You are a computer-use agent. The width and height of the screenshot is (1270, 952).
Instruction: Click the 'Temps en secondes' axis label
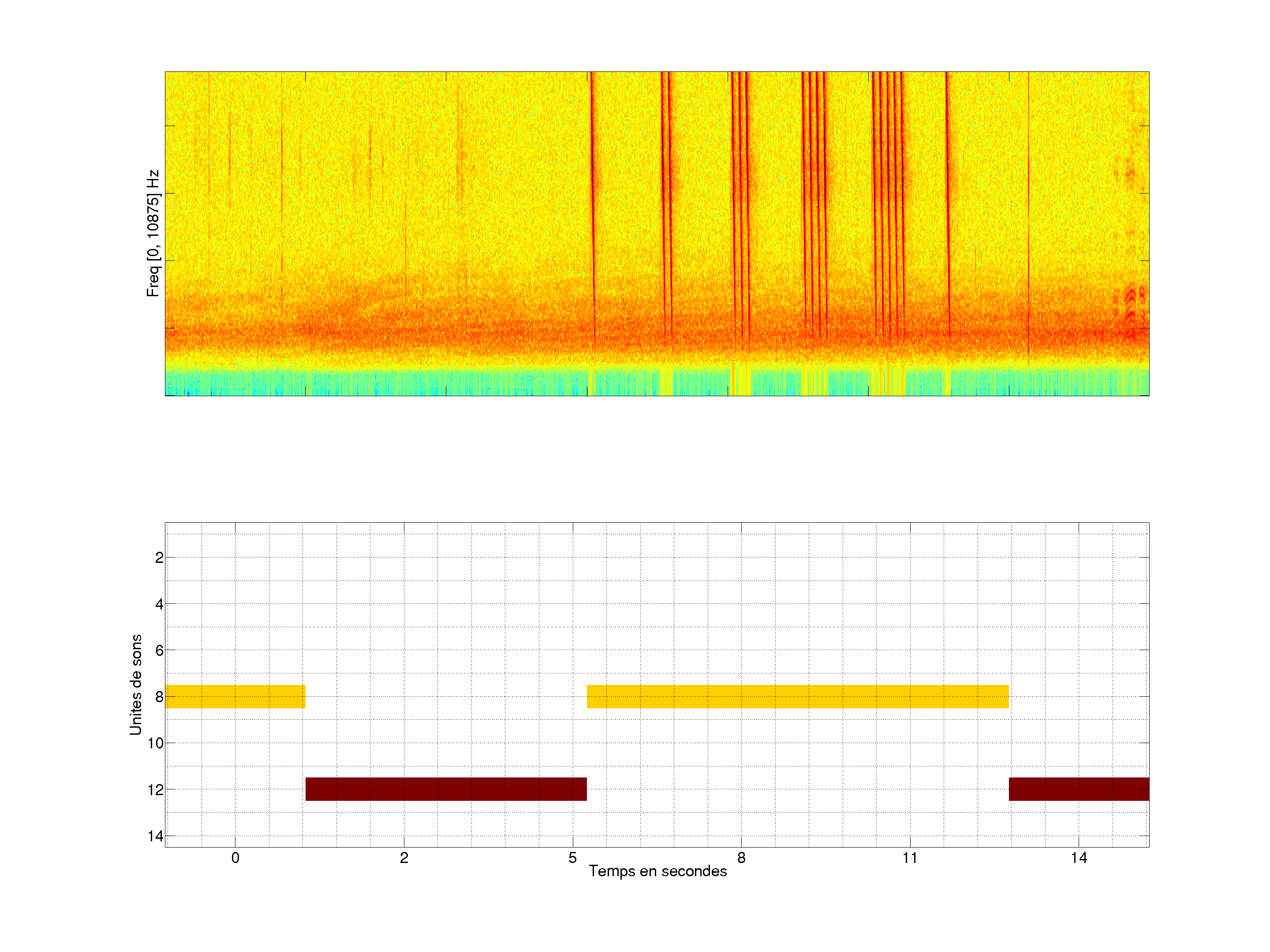coord(657,871)
